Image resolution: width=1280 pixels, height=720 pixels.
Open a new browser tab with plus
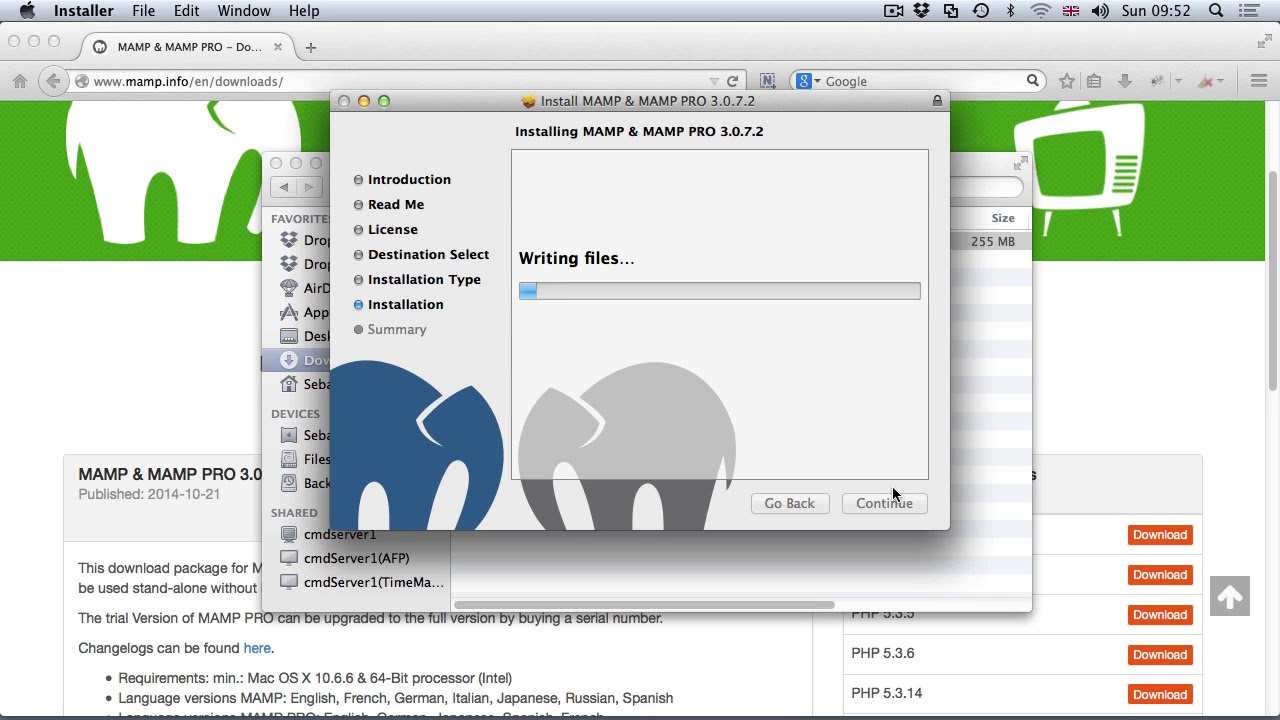click(310, 47)
